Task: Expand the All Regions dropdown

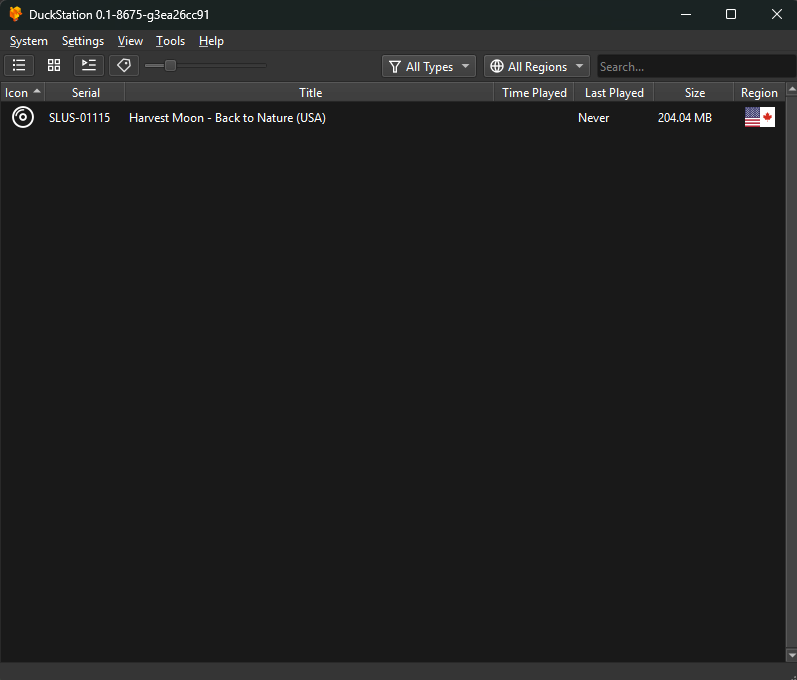Action: coord(537,67)
